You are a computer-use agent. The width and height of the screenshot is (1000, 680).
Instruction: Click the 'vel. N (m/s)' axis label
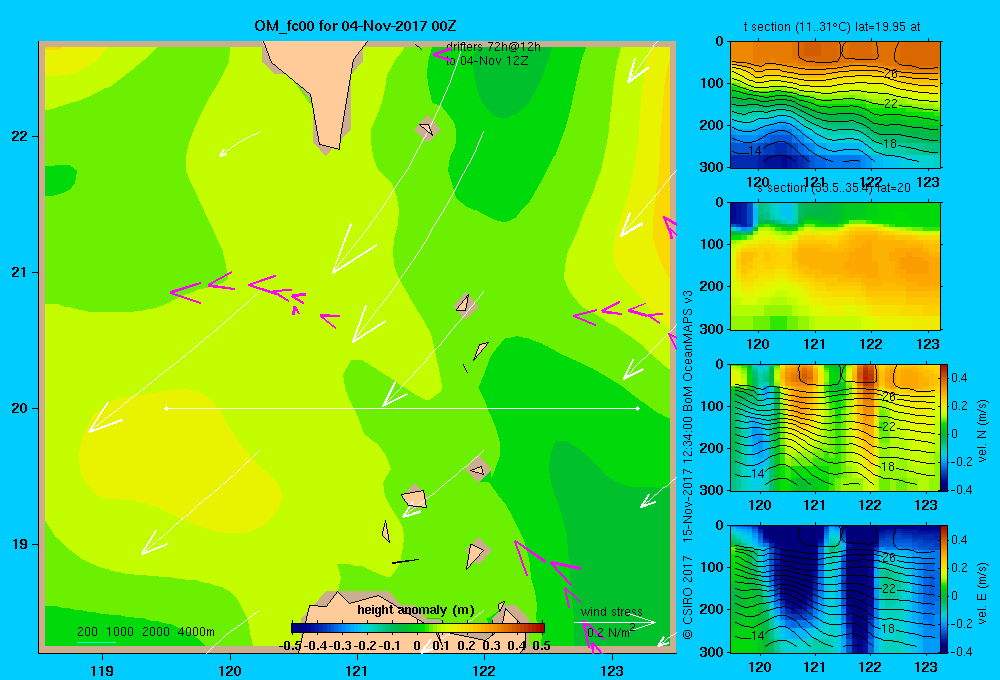(x=982, y=431)
